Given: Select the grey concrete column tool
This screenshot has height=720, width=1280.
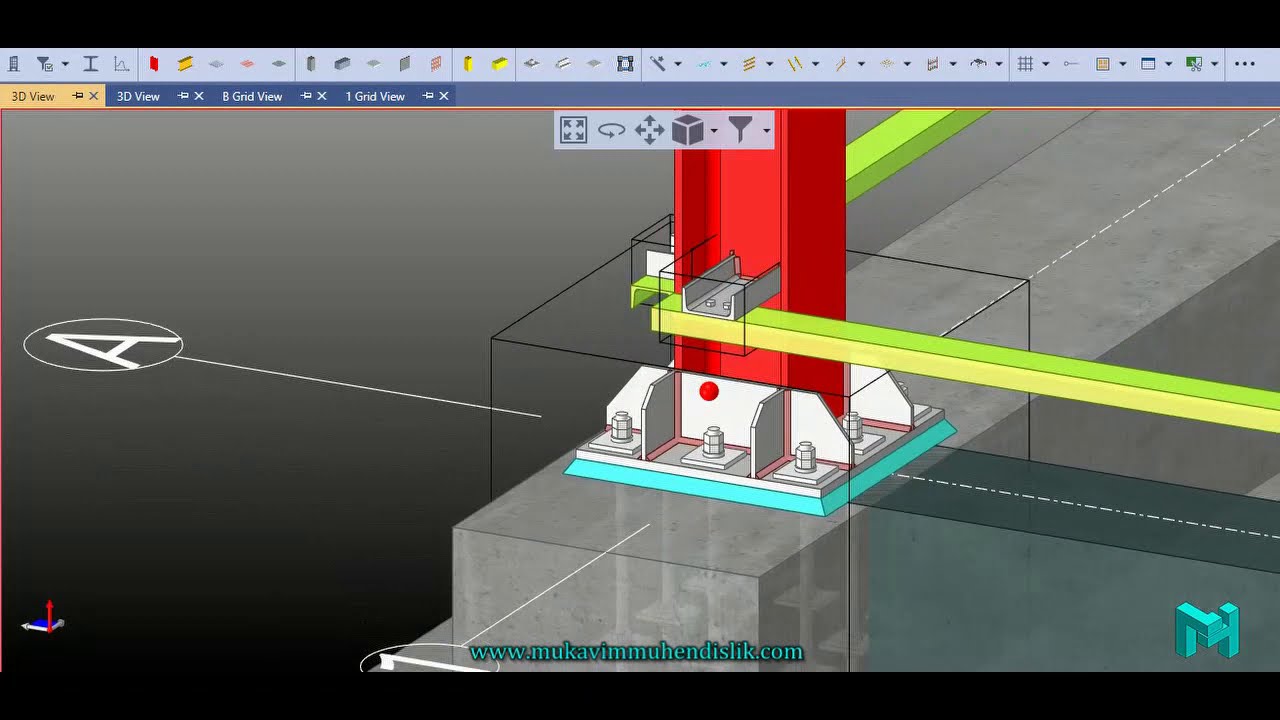Looking at the screenshot, I should [x=311, y=64].
